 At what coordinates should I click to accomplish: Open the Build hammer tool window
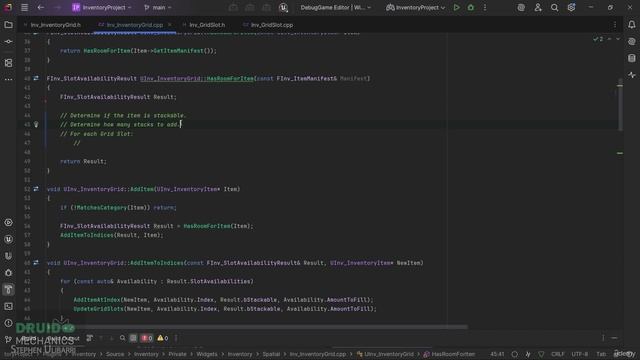coord(8,289)
